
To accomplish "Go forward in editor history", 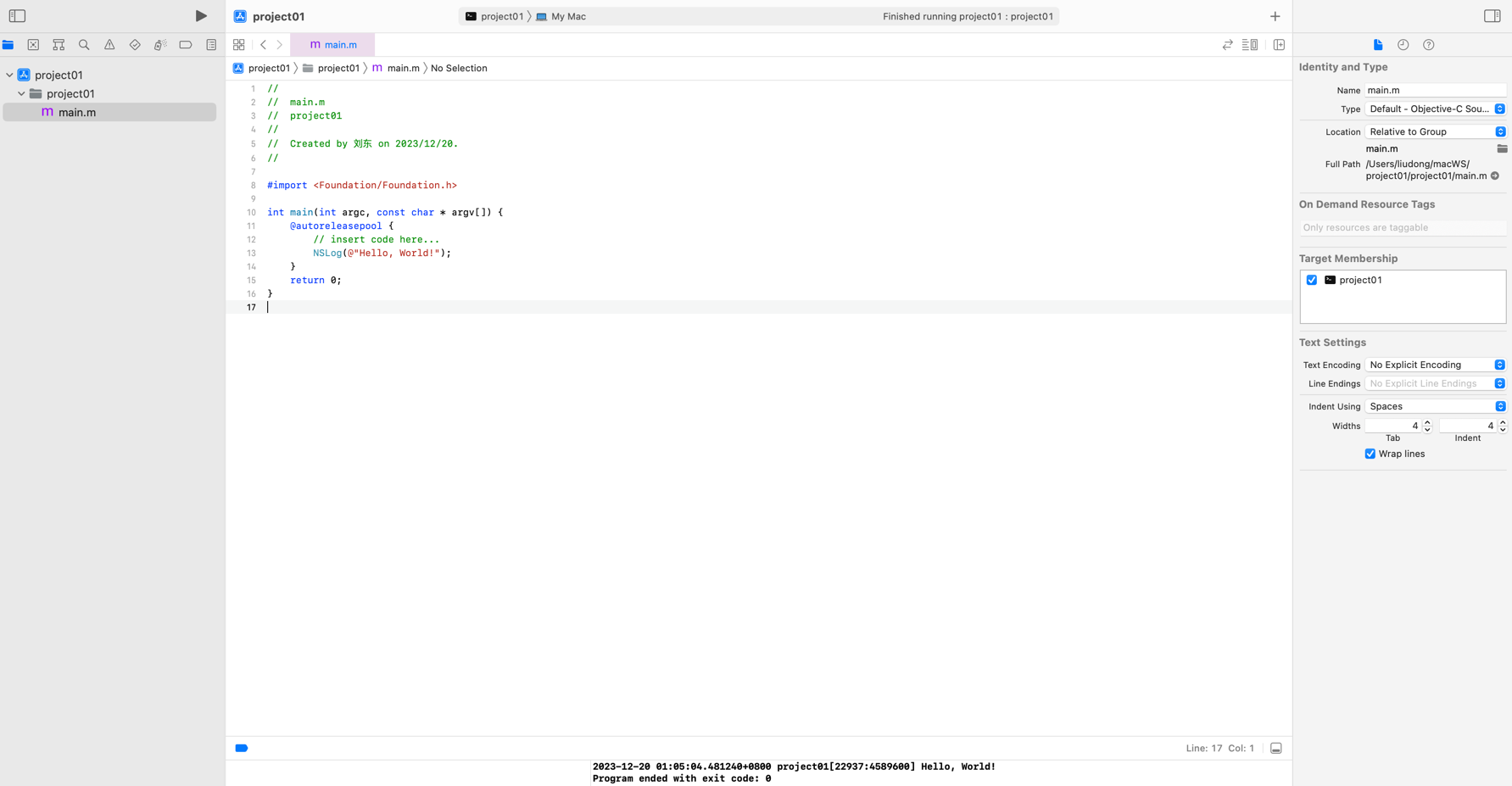I will click(x=279, y=45).
